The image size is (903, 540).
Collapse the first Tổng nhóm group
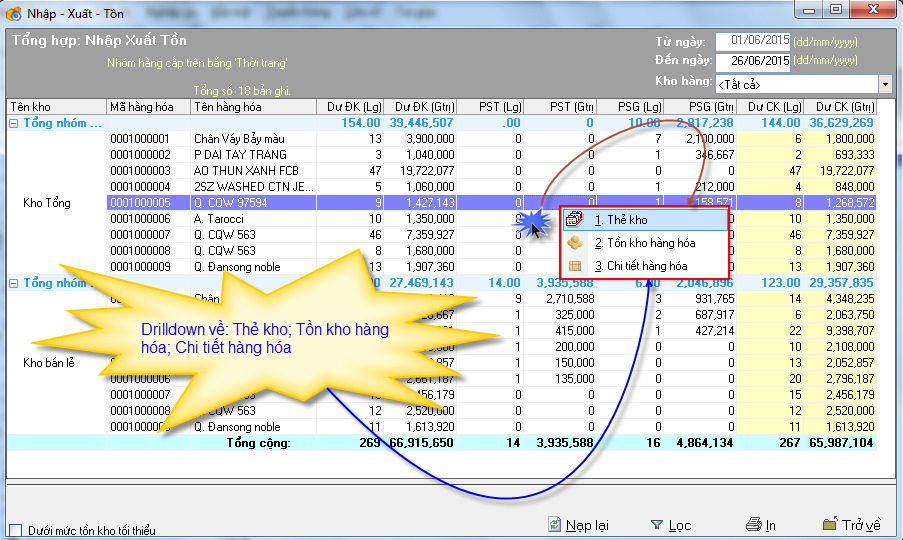pyautogui.click(x=14, y=123)
